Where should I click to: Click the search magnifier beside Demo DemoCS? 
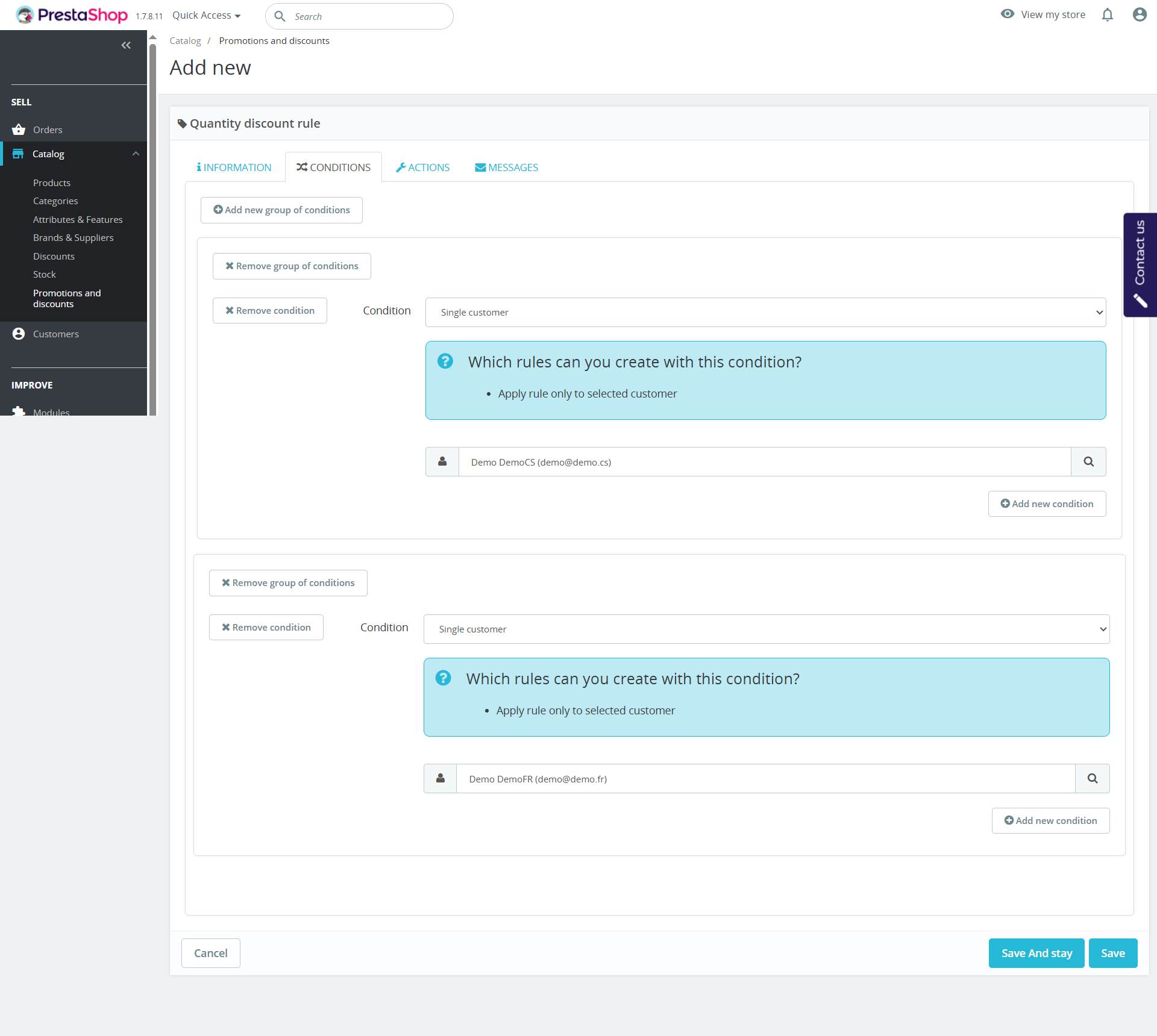1088,462
